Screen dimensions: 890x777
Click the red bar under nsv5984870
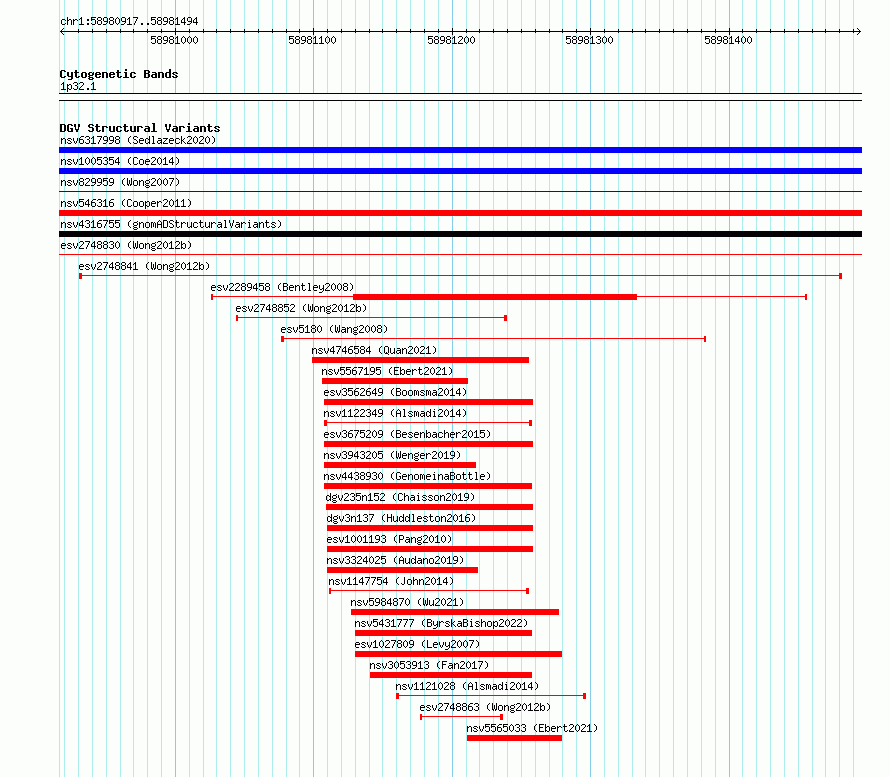pos(455,612)
